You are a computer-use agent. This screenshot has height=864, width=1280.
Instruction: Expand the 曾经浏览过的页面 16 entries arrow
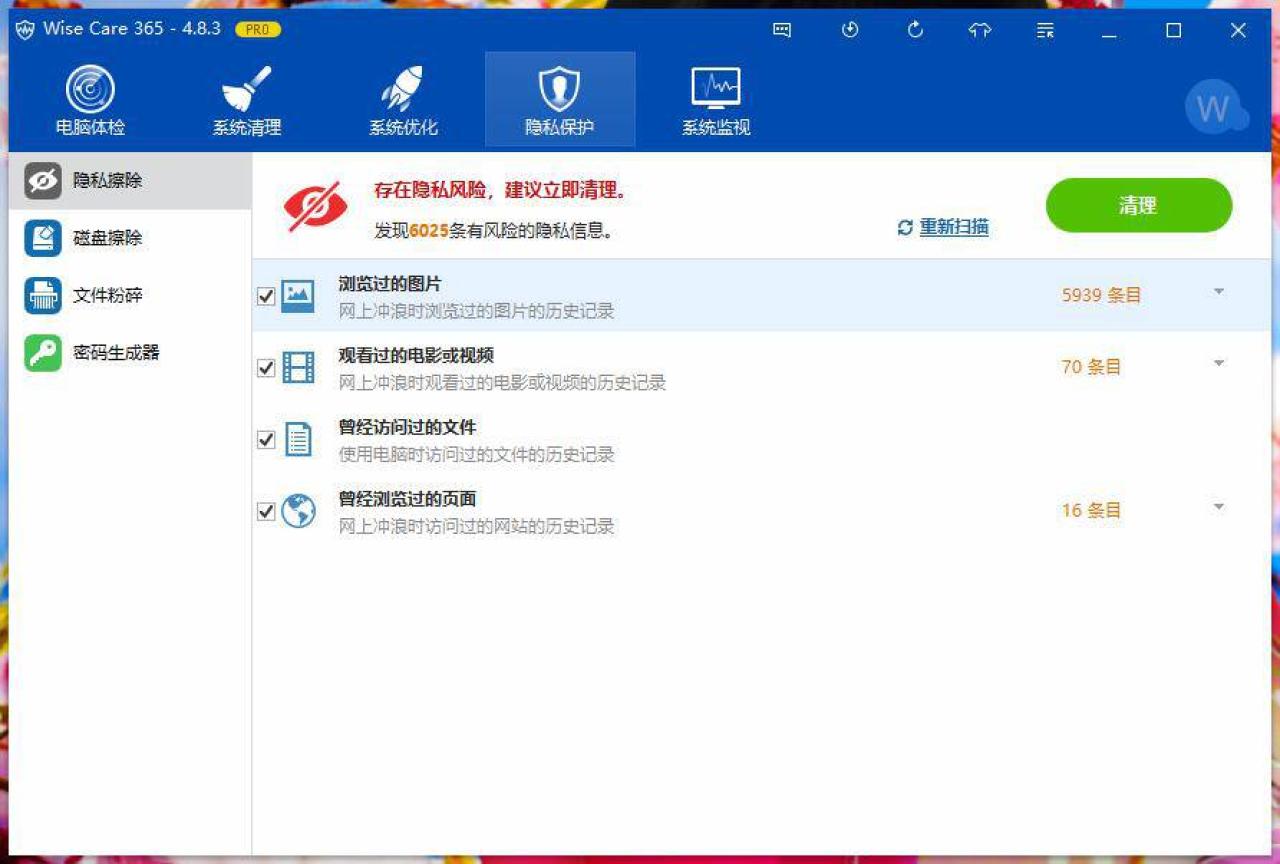pos(1218,508)
